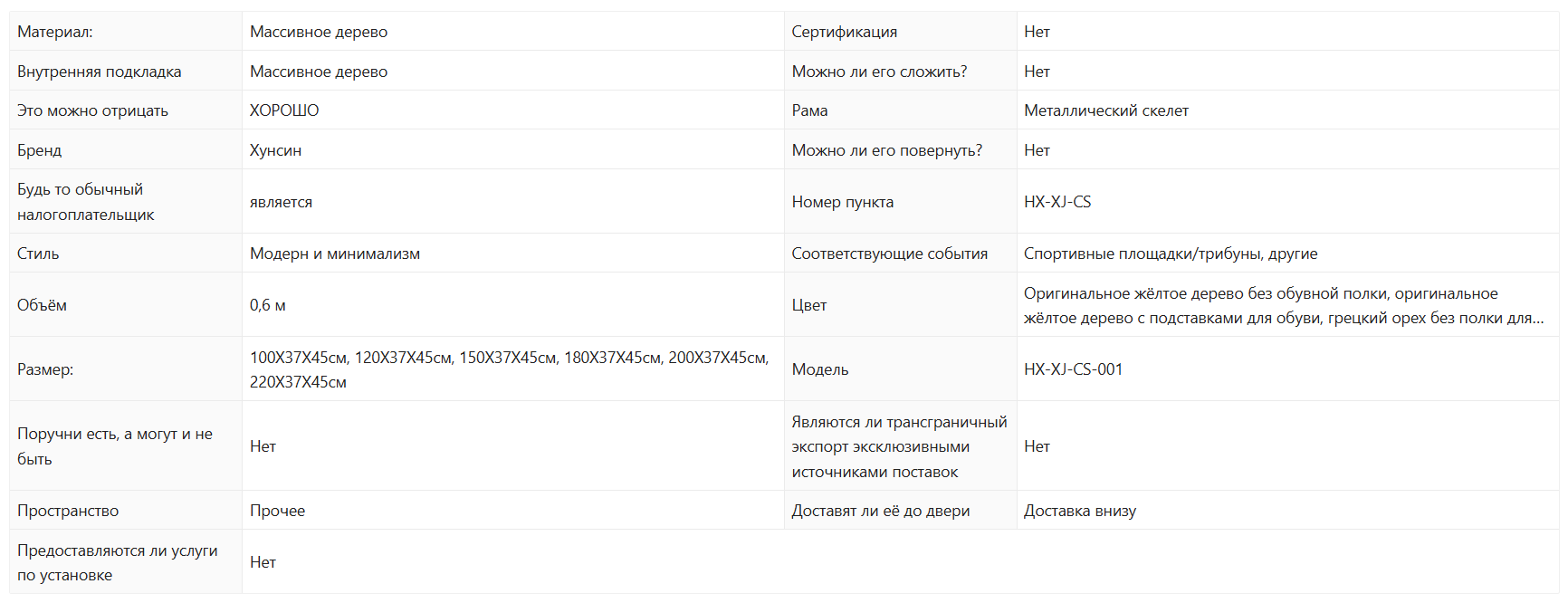The height and width of the screenshot is (603, 1568).
Task: Select the item number "HX-XJ-CS"
Action: point(1057,202)
